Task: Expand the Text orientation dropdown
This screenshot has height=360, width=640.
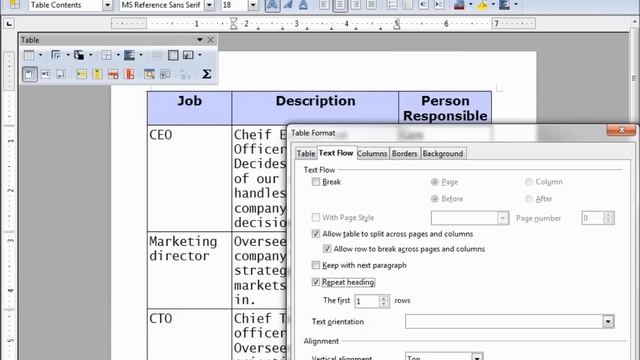Action: click(x=608, y=322)
